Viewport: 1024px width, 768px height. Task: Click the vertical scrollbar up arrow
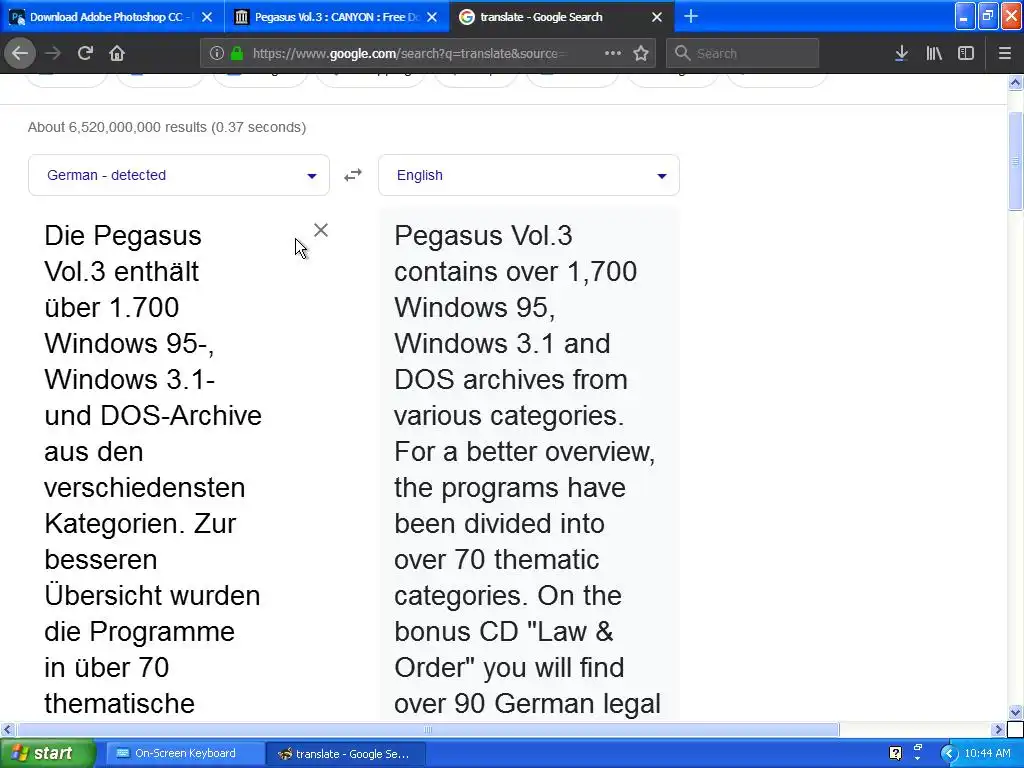click(x=1015, y=82)
